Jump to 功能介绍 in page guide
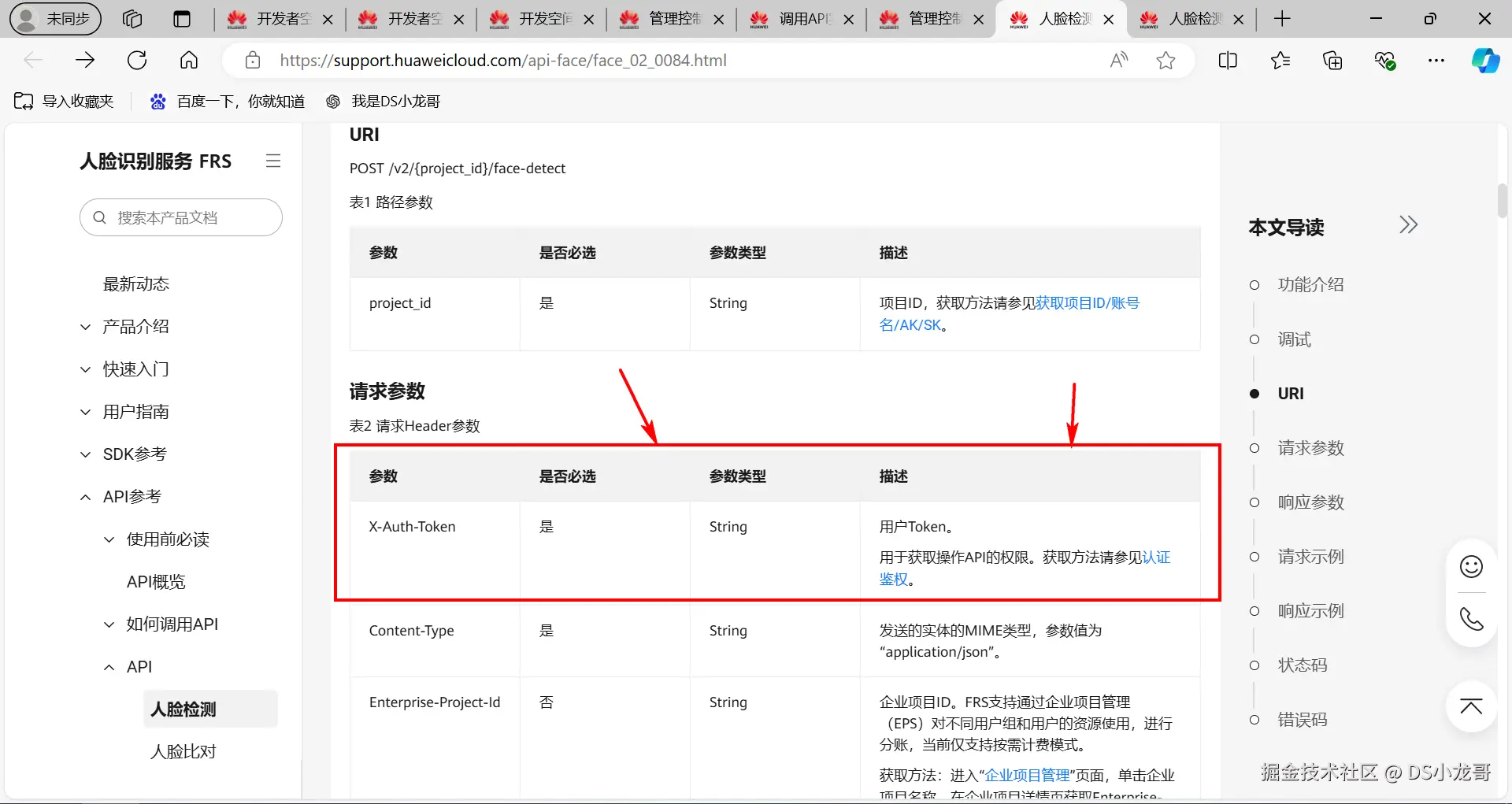The height and width of the screenshot is (804, 1512). 1310,284
